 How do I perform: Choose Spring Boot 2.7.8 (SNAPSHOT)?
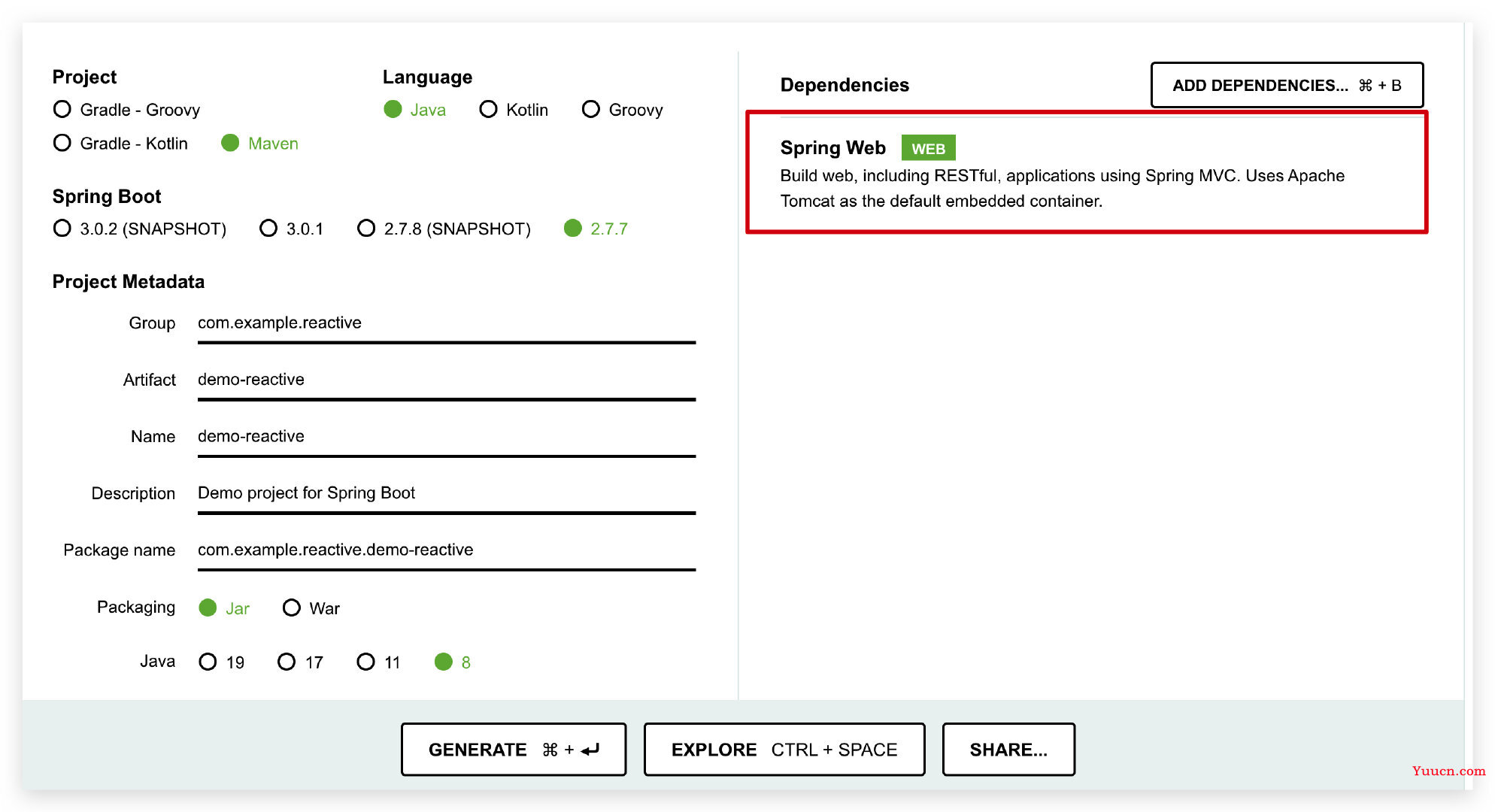point(444,229)
